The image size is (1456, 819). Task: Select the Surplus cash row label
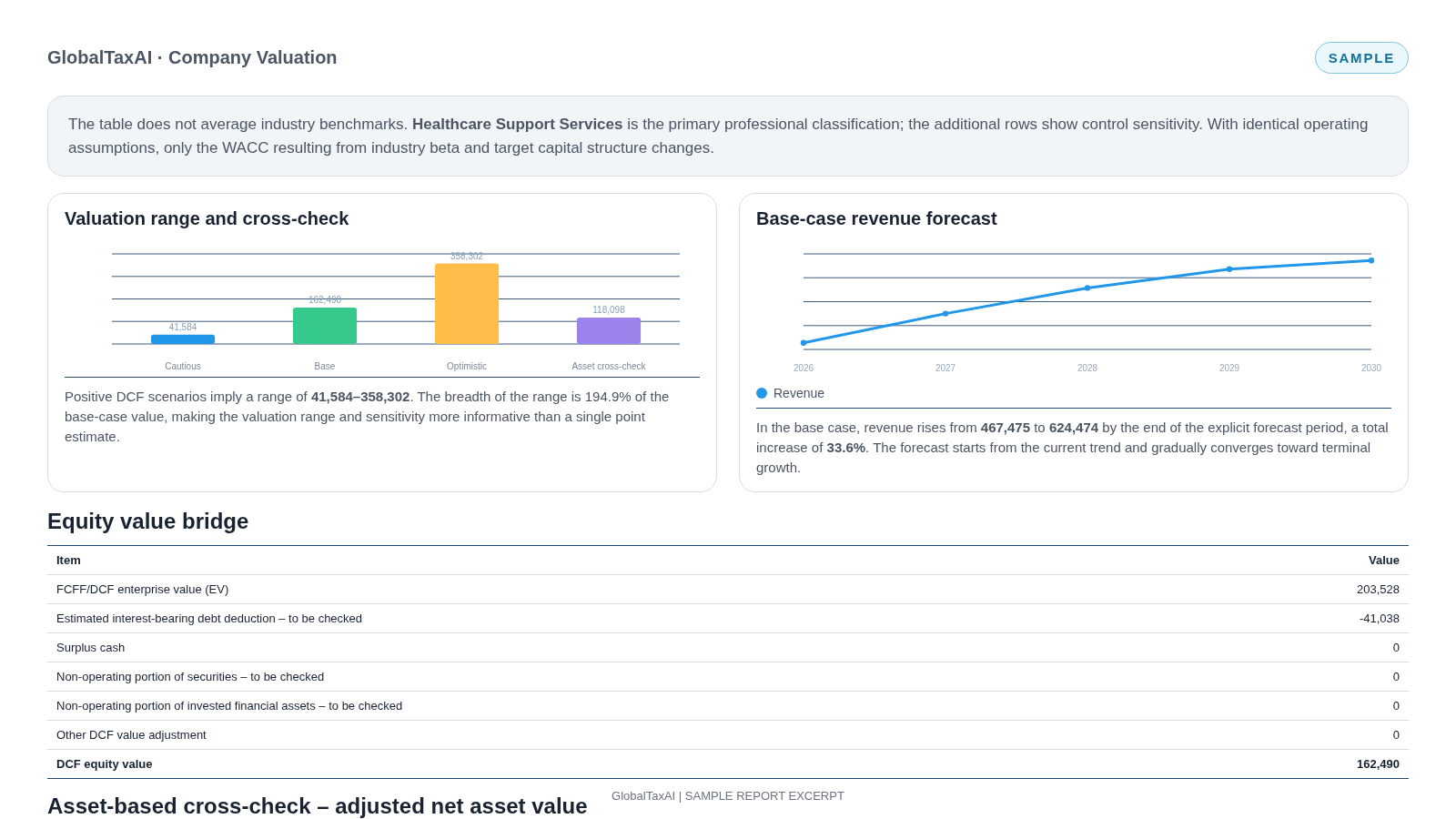[x=90, y=648]
